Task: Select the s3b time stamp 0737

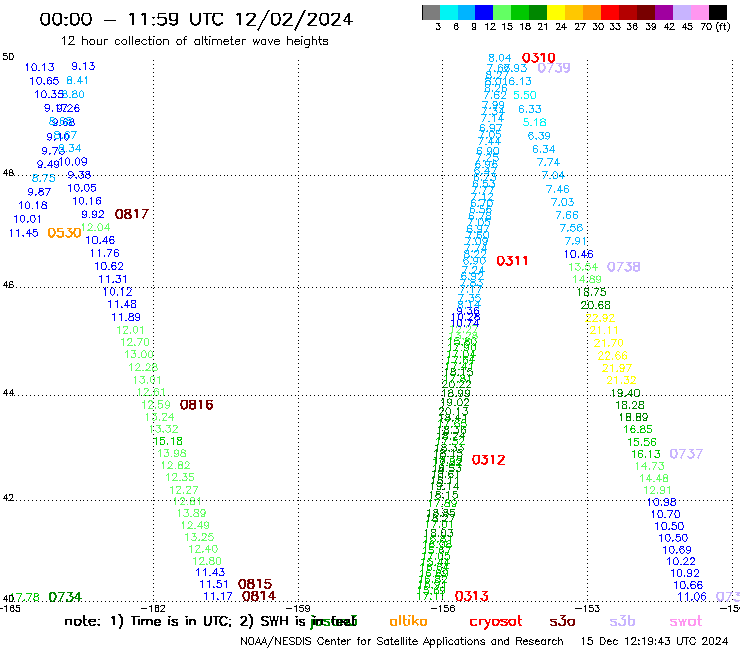Action: (686, 454)
